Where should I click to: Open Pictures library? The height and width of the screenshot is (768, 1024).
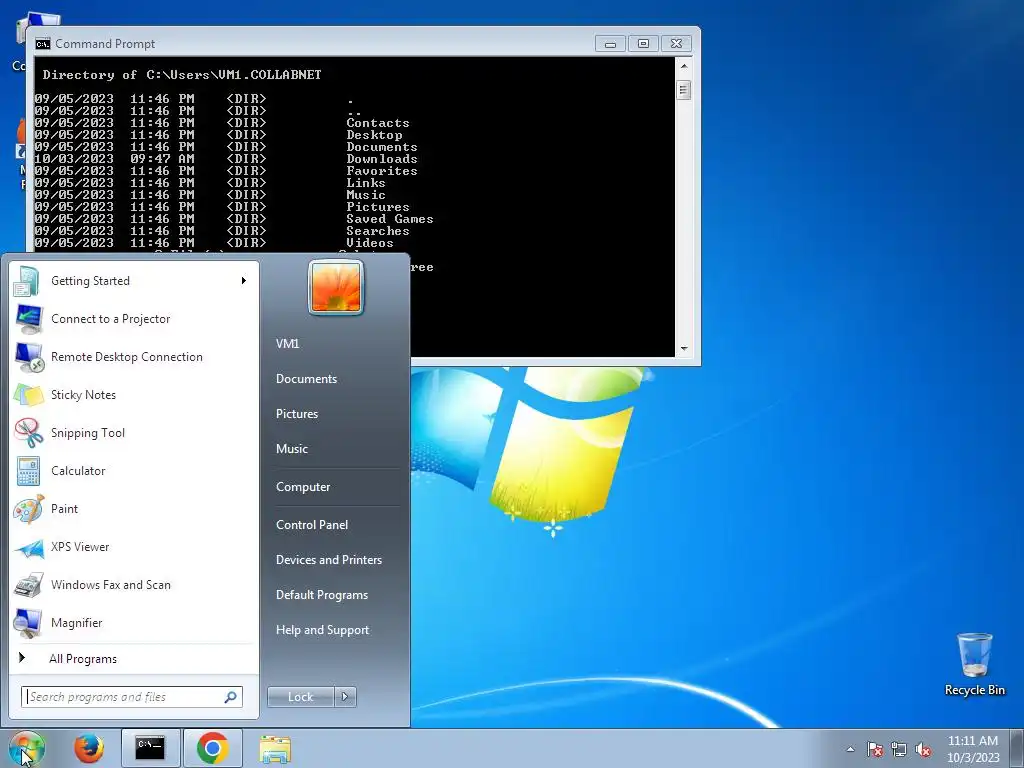[296, 413]
